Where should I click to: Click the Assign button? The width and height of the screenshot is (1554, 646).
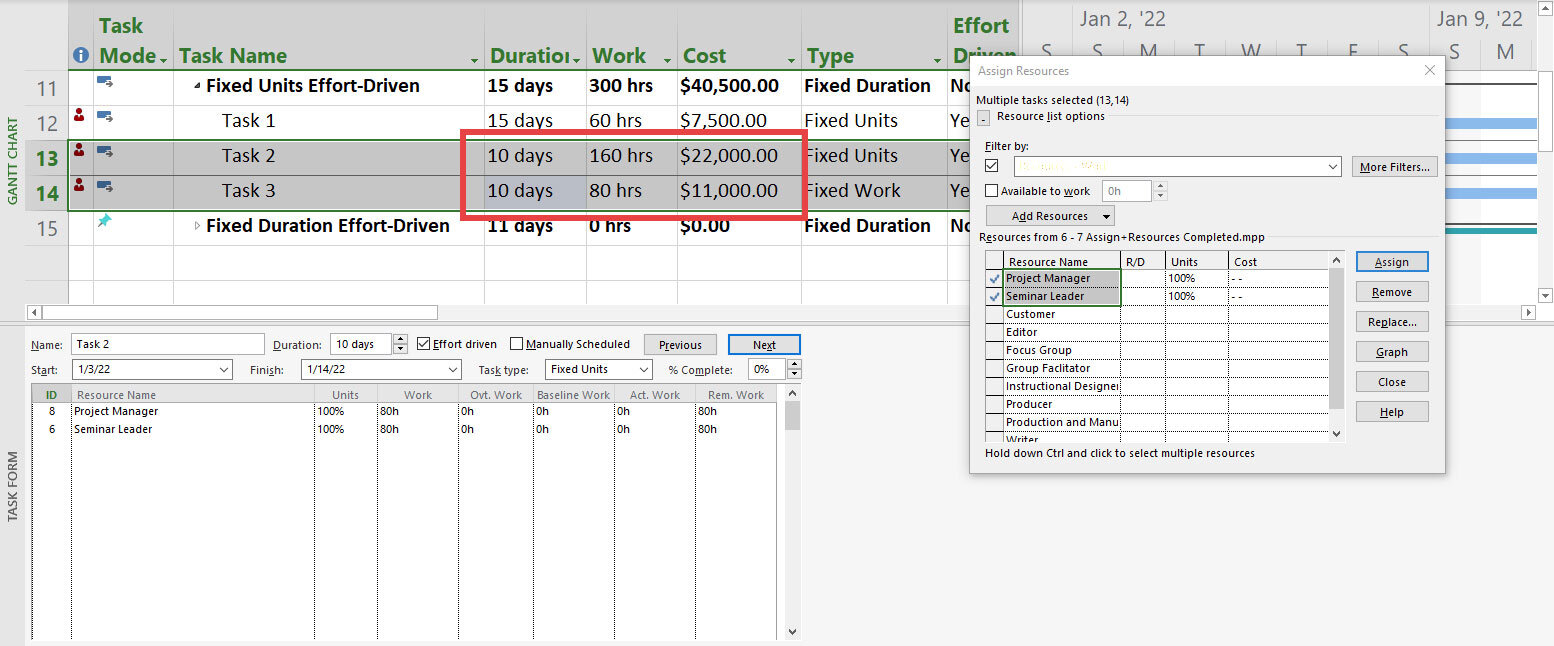(1392, 262)
